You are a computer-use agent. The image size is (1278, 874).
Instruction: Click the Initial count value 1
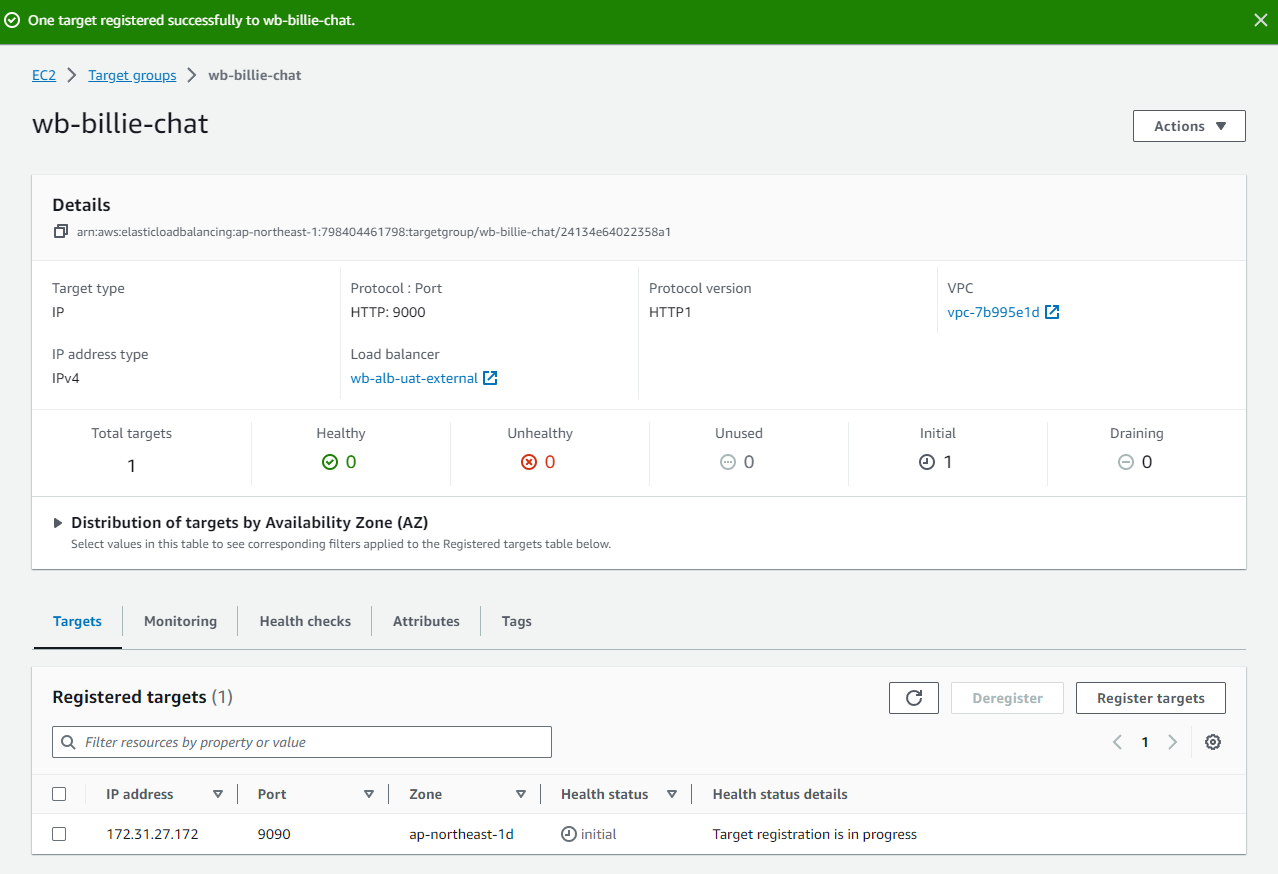(948, 462)
